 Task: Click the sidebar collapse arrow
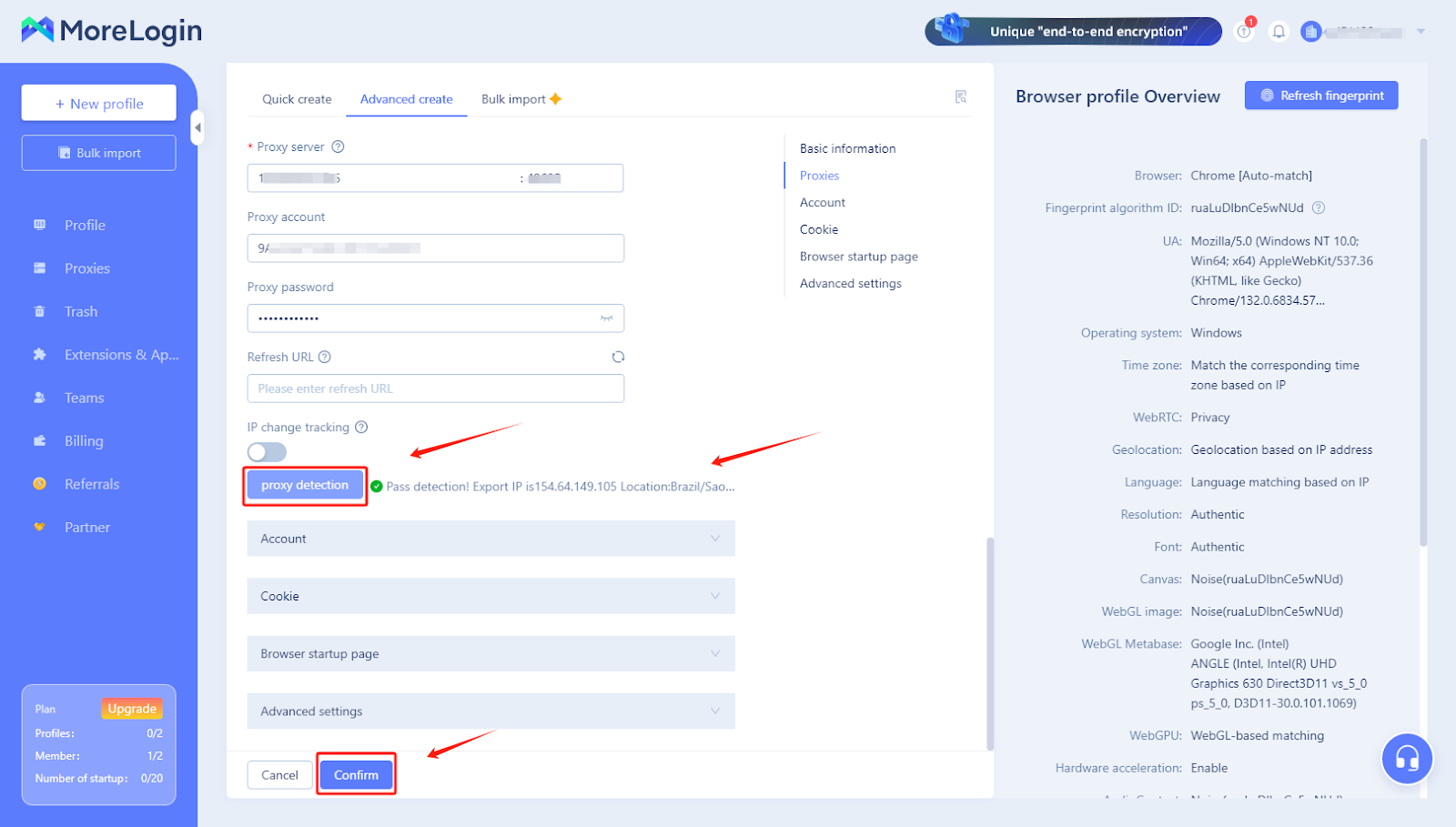(x=197, y=127)
